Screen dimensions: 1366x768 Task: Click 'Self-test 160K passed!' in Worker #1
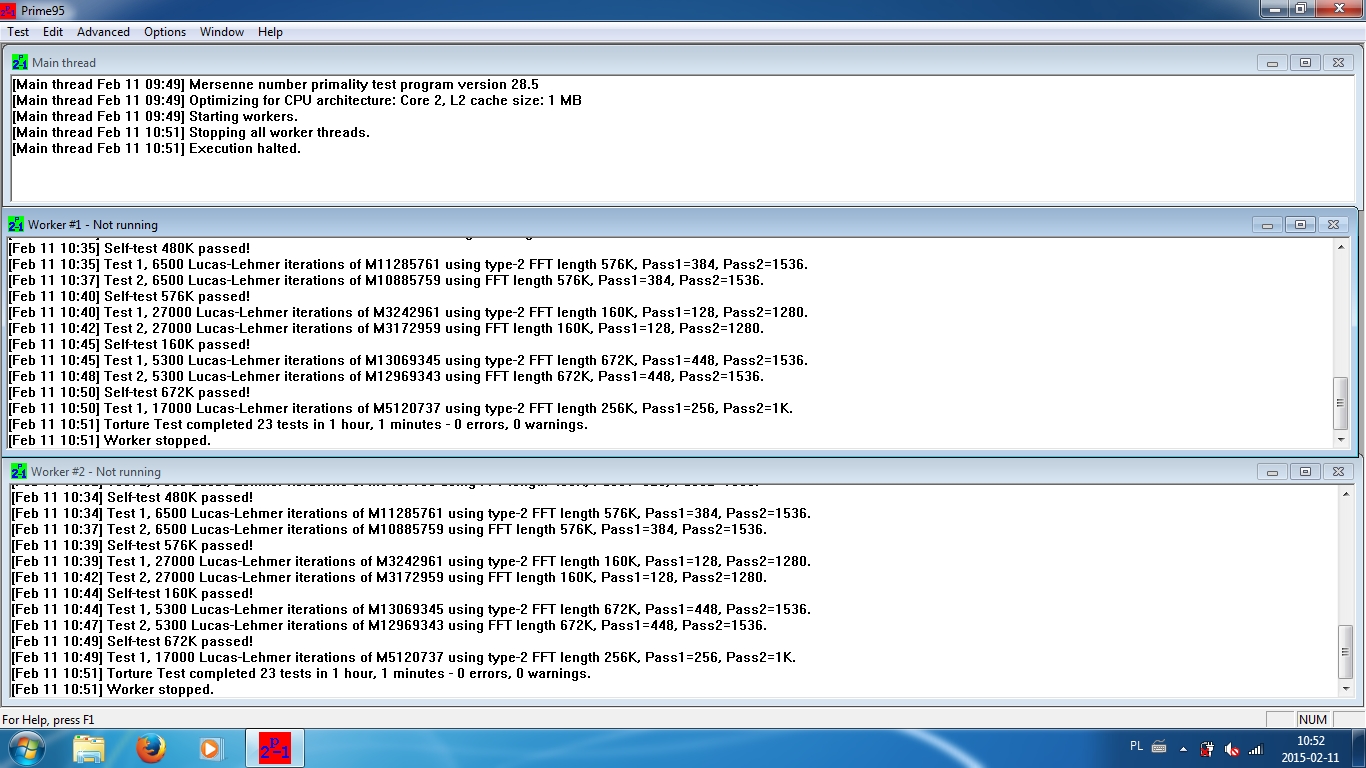[x=129, y=345]
